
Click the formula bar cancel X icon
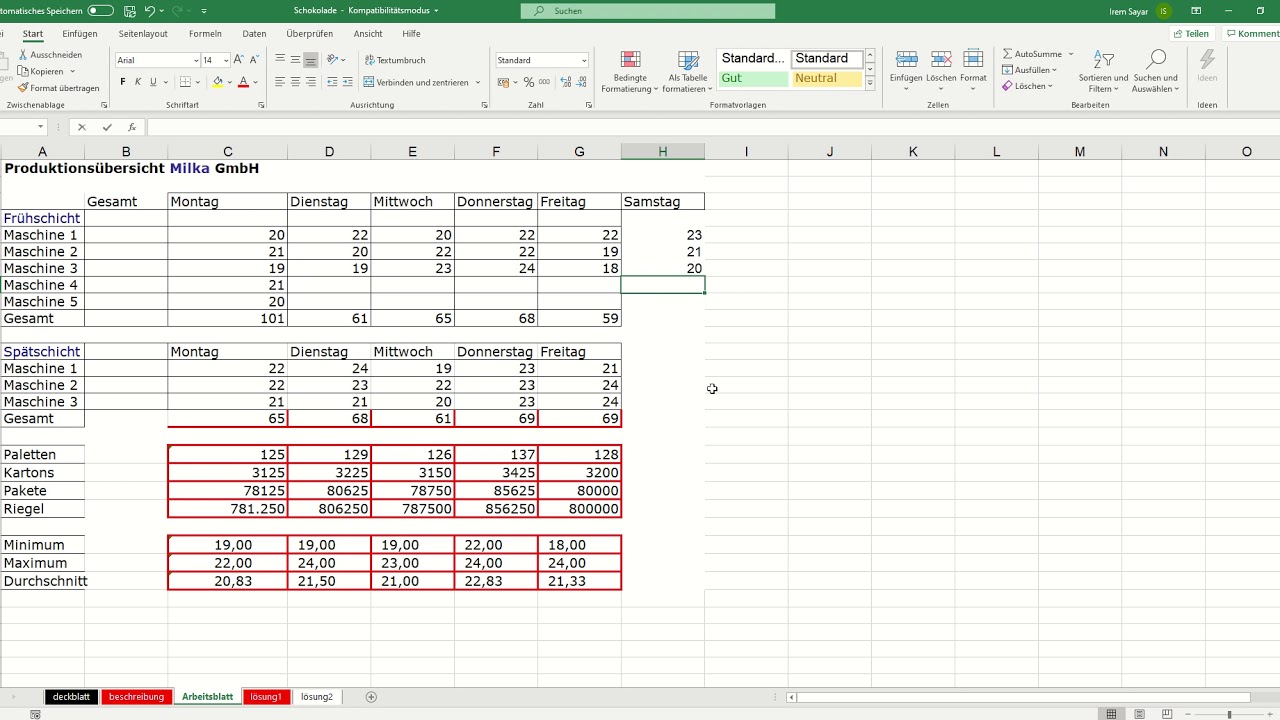tap(82, 127)
